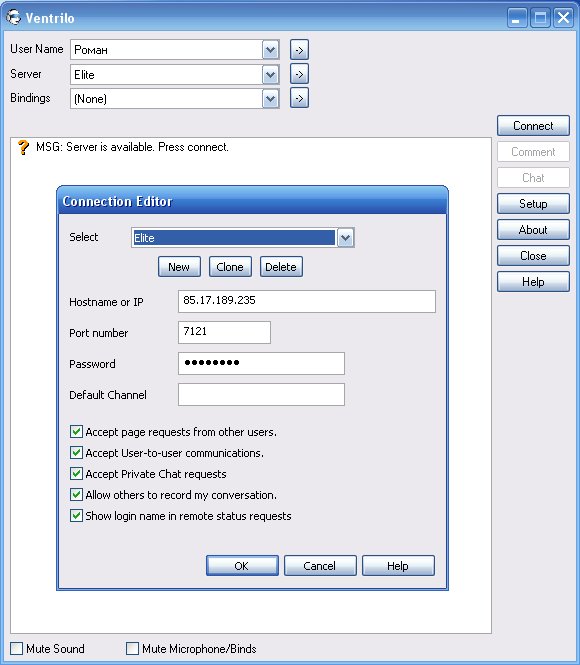Click the Default Channel field
This screenshot has height=665, width=580.
pos(261,394)
